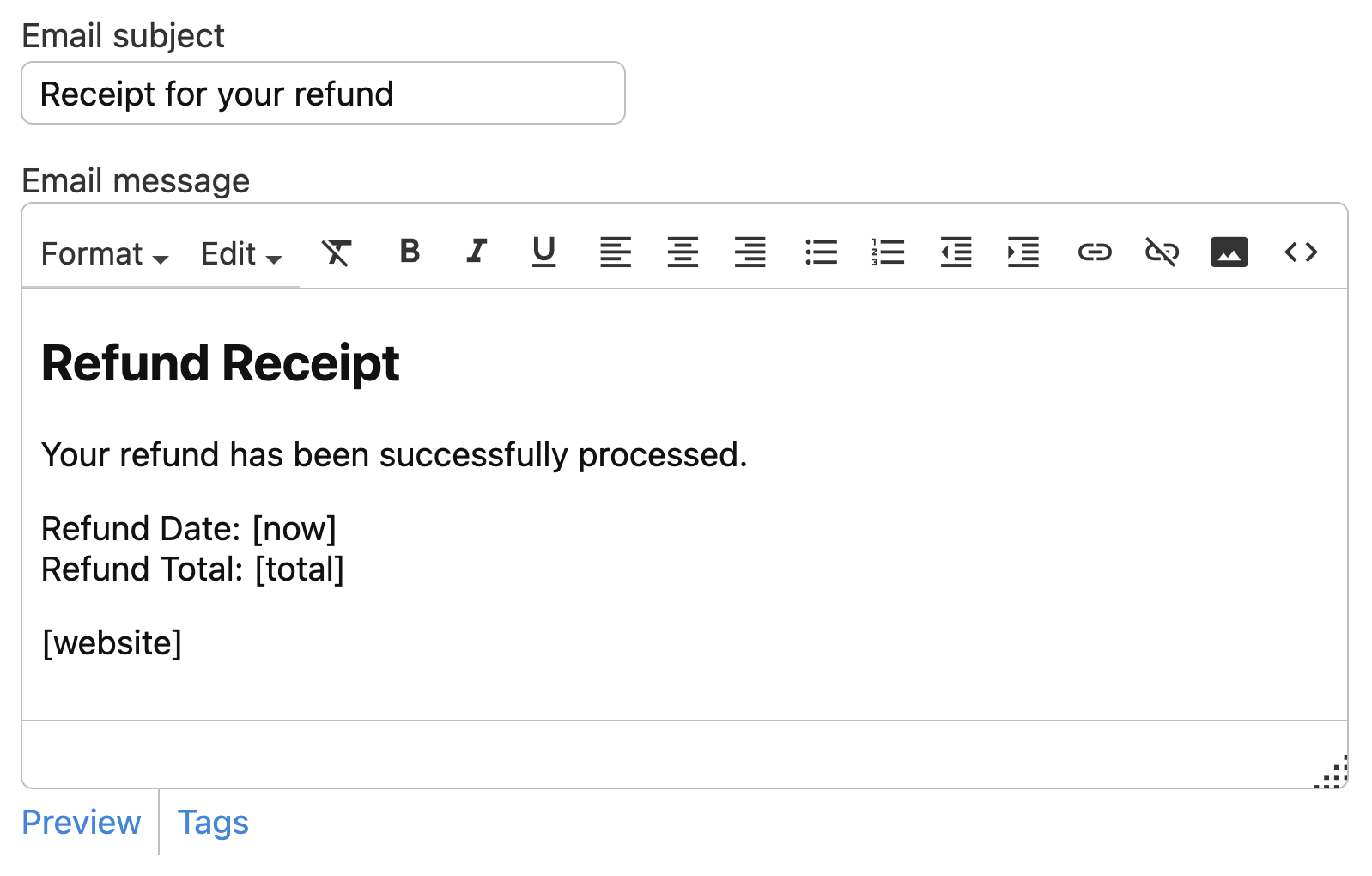
Task: Open the Format dropdown menu
Action: (105, 254)
